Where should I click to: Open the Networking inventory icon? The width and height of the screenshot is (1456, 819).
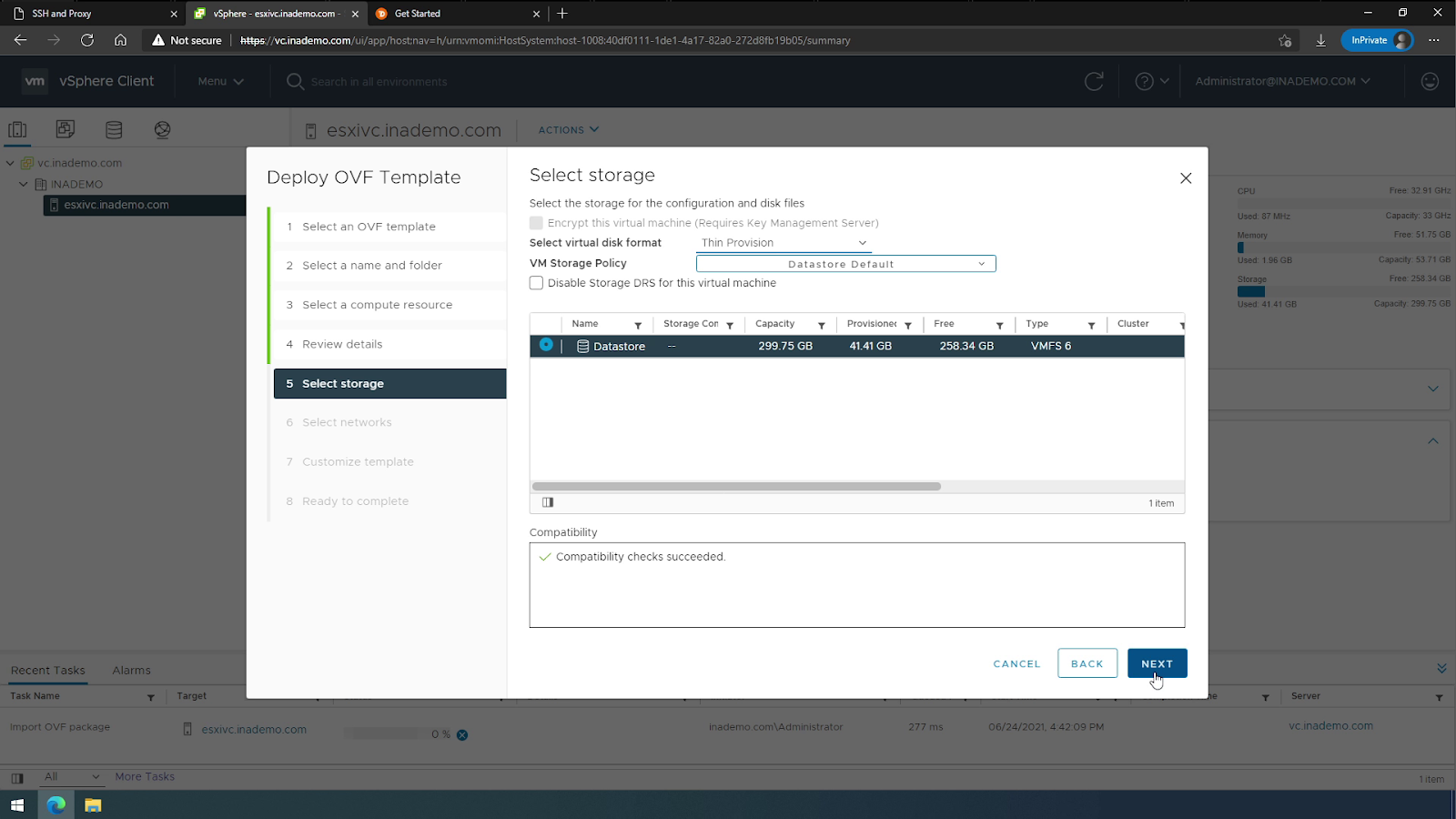tap(162, 129)
